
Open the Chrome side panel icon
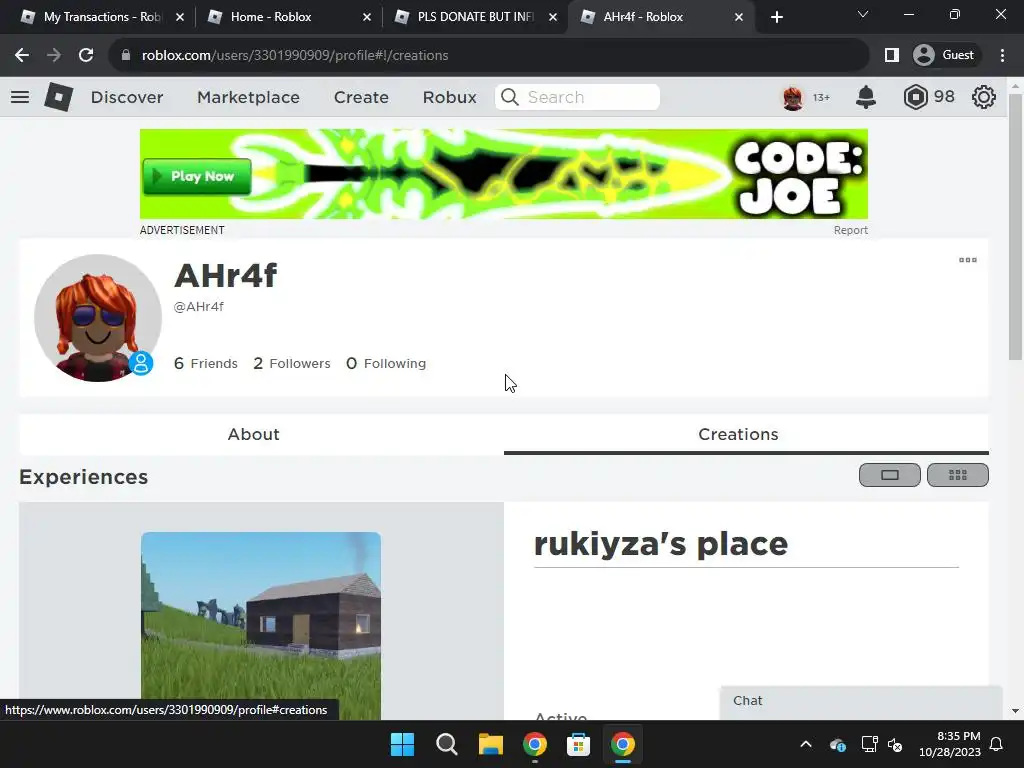coord(891,56)
